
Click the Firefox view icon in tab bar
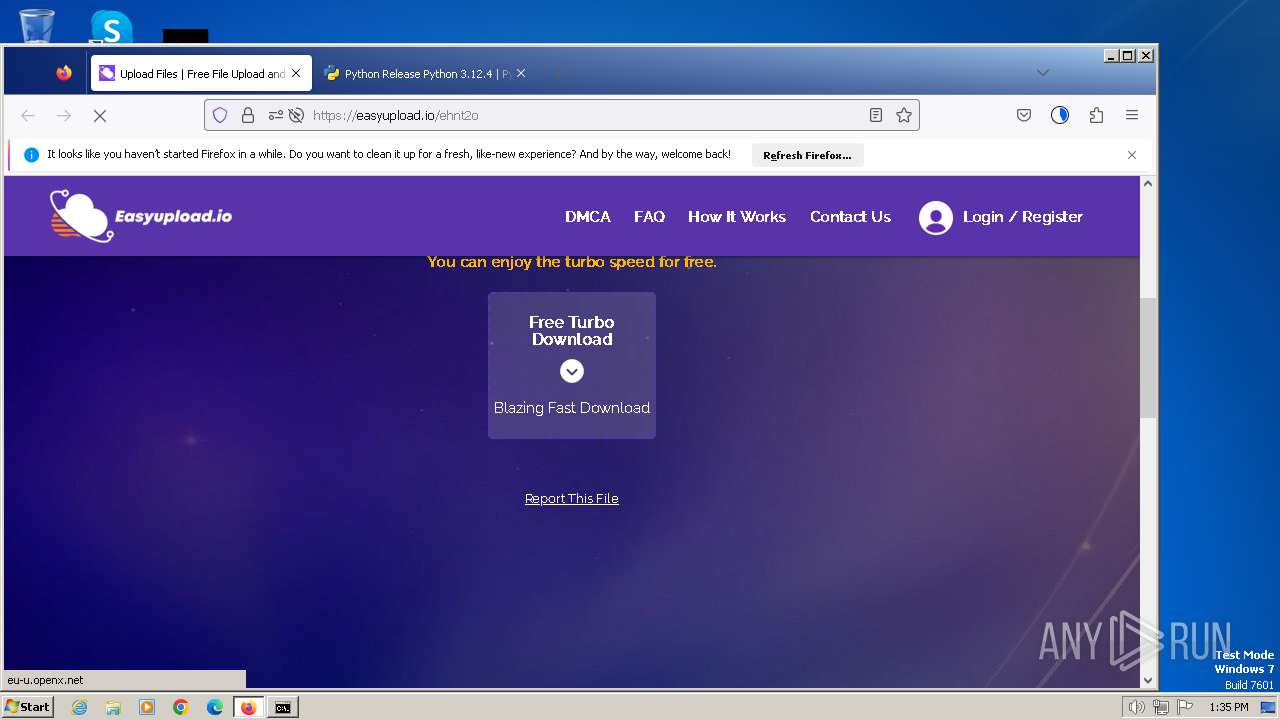(64, 73)
